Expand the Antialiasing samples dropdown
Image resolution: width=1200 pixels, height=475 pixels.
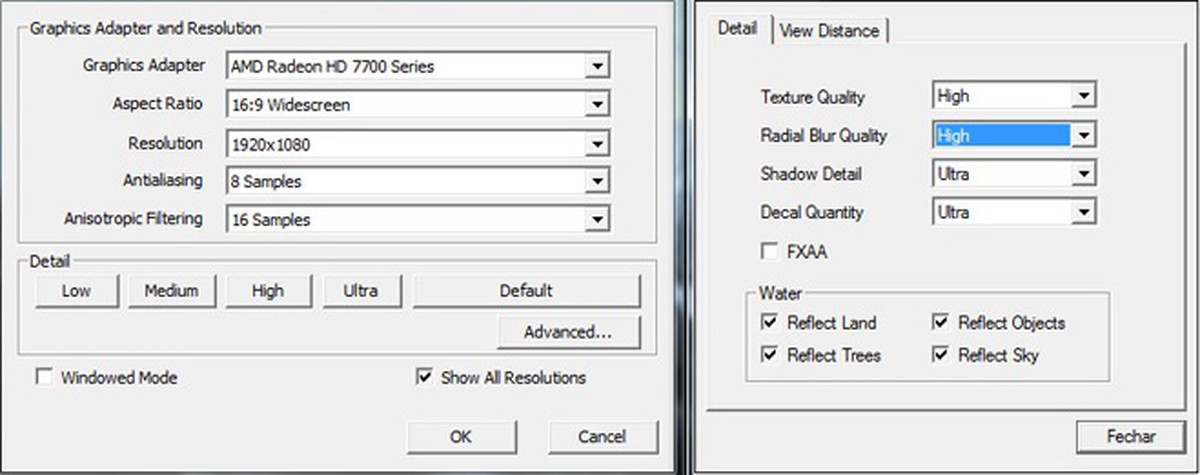coord(597,182)
